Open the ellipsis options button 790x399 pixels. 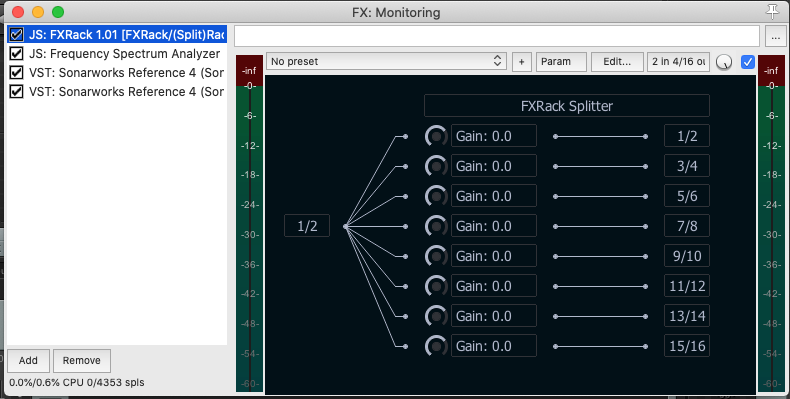click(x=775, y=37)
